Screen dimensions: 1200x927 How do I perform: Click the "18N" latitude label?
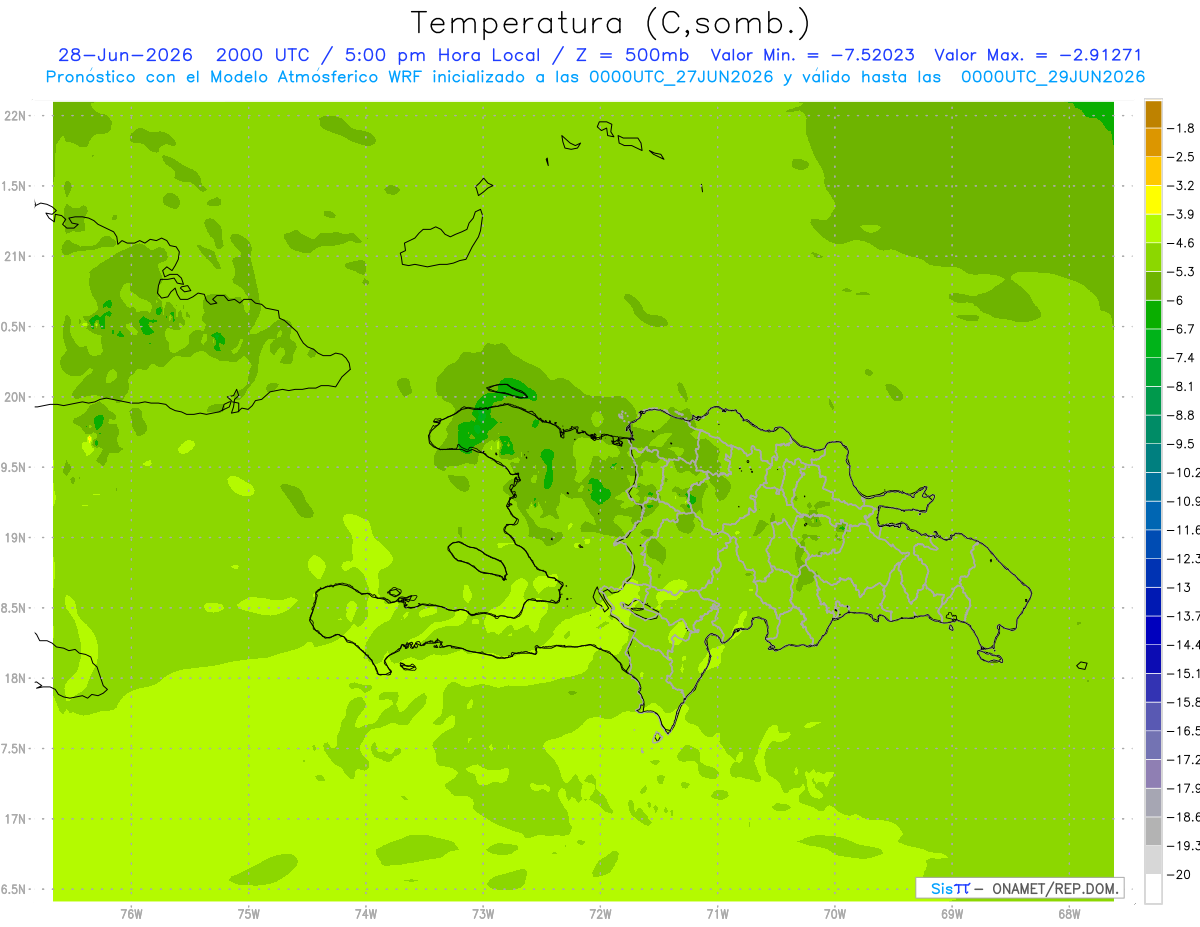tap(15, 678)
